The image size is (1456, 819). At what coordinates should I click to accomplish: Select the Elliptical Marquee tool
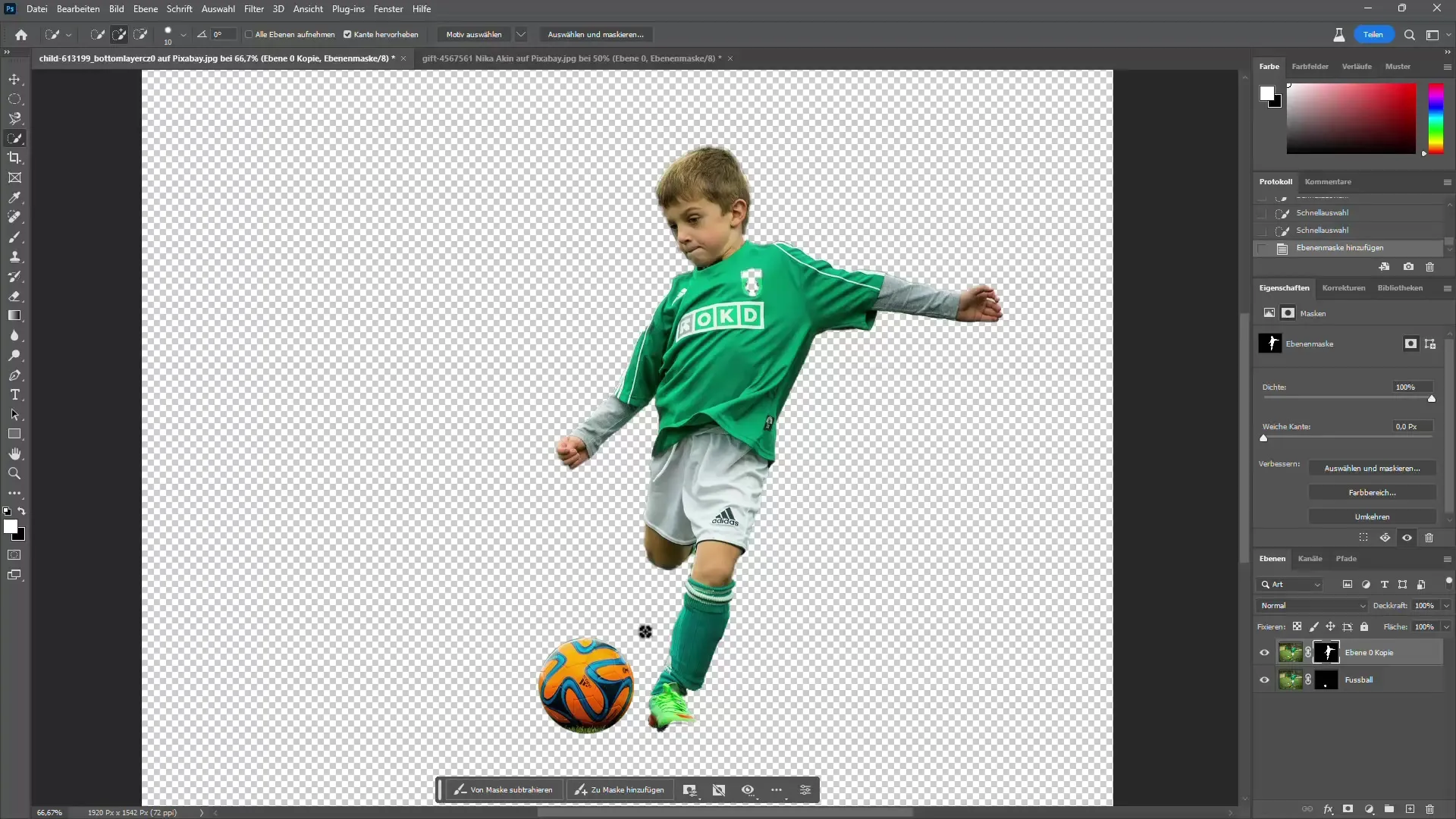14,99
